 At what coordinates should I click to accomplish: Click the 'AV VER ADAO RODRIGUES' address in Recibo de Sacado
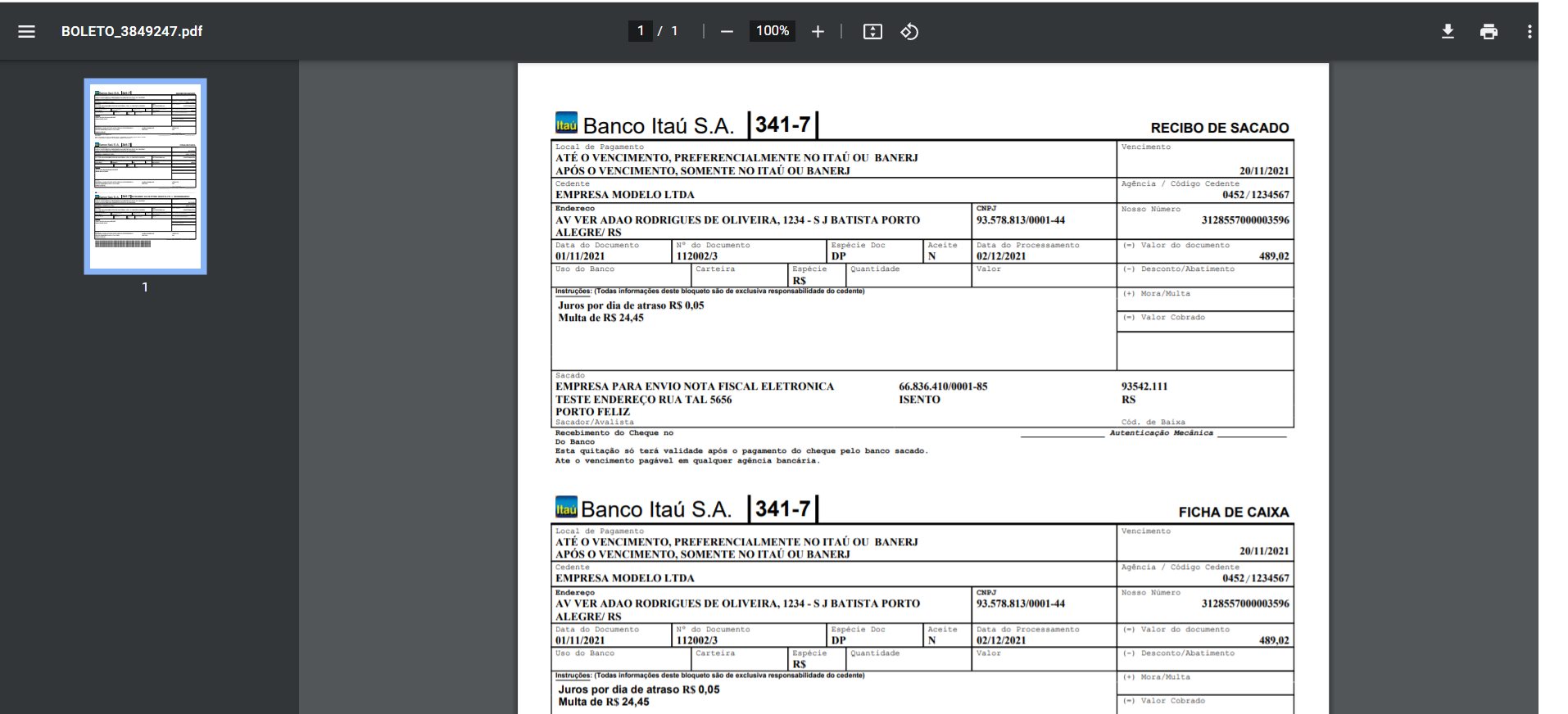tap(737, 226)
